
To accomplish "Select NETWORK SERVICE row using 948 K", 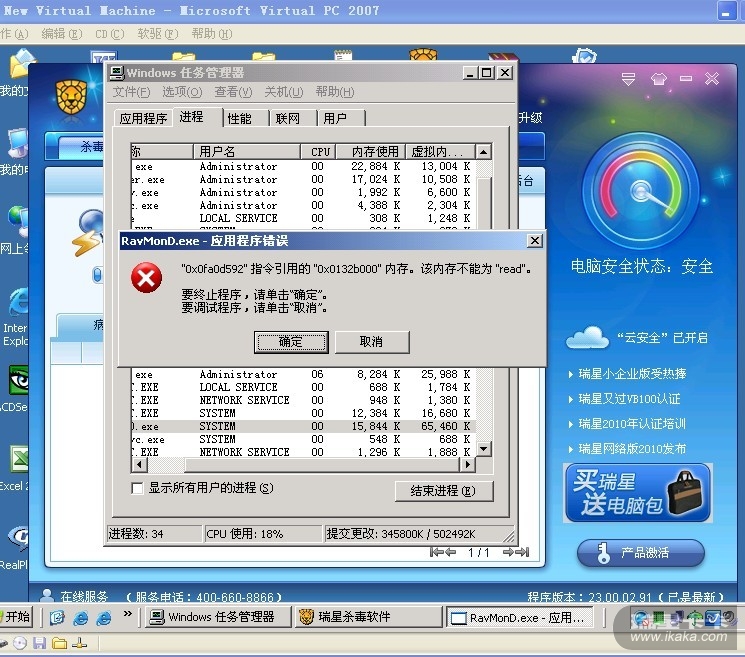I will tap(303, 400).
